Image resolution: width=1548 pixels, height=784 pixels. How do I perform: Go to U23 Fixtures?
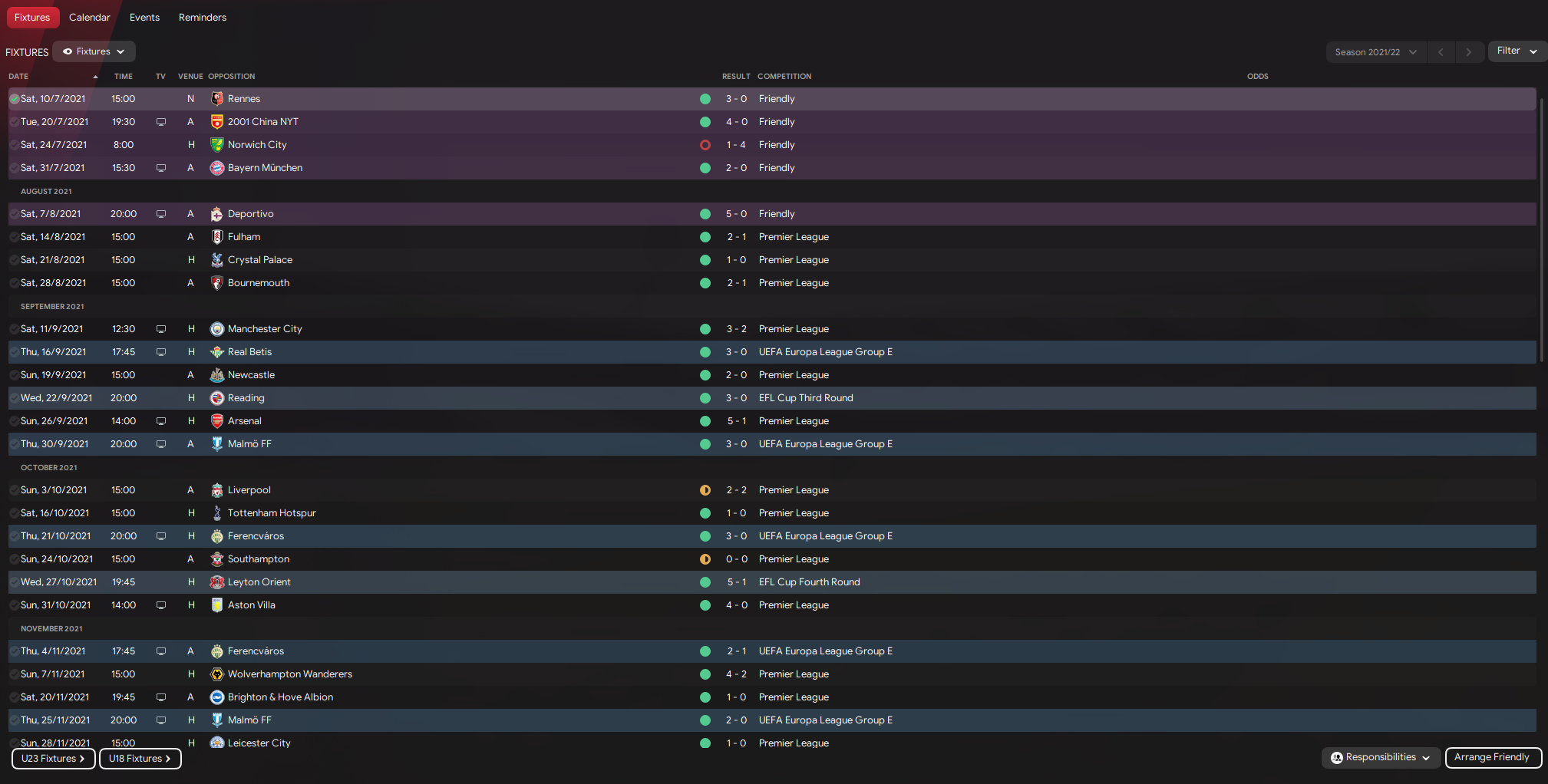click(x=53, y=758)
